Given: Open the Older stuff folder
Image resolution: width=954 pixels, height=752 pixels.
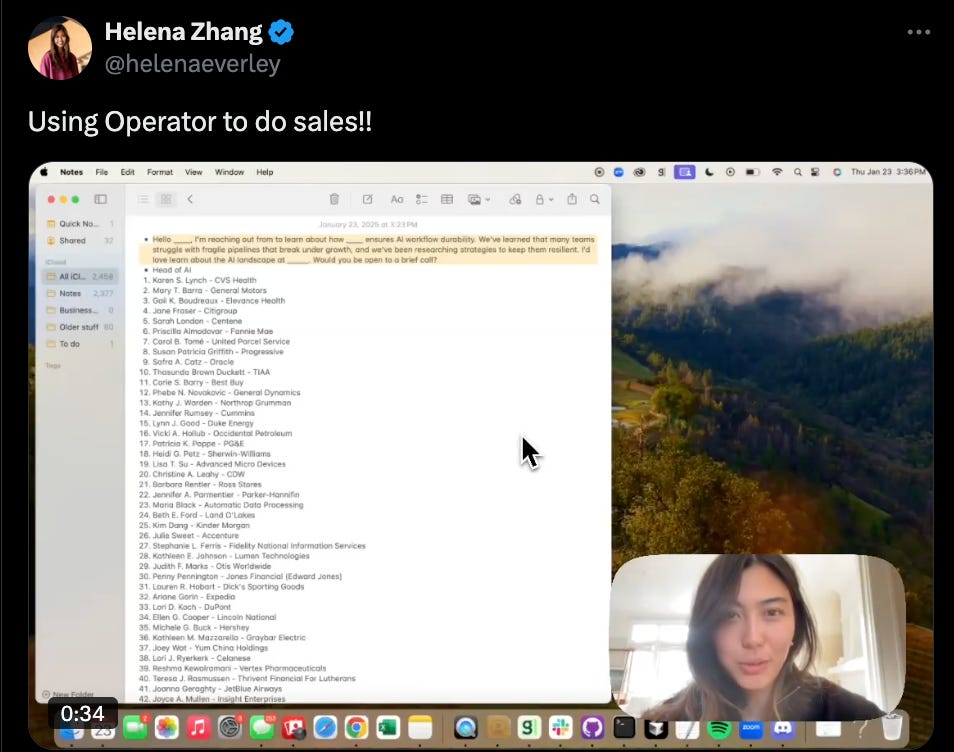Looking at the screenshot, I should (x=80, y=327).
